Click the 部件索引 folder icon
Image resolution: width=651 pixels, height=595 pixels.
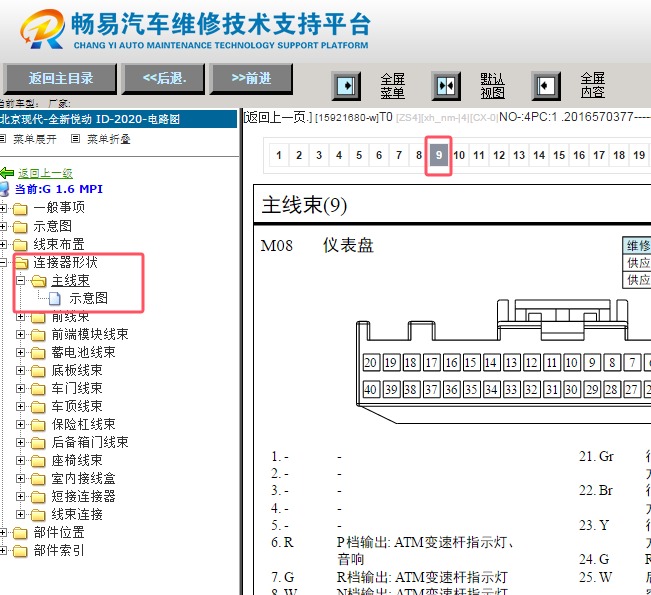pyautogui.click(x=20, y=551)
